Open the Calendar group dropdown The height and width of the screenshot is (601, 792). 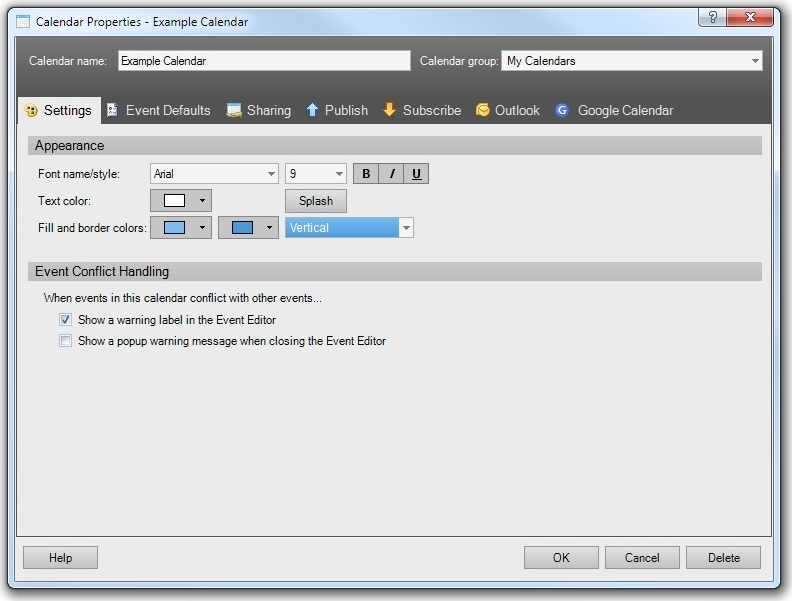[x=755, y=61]
